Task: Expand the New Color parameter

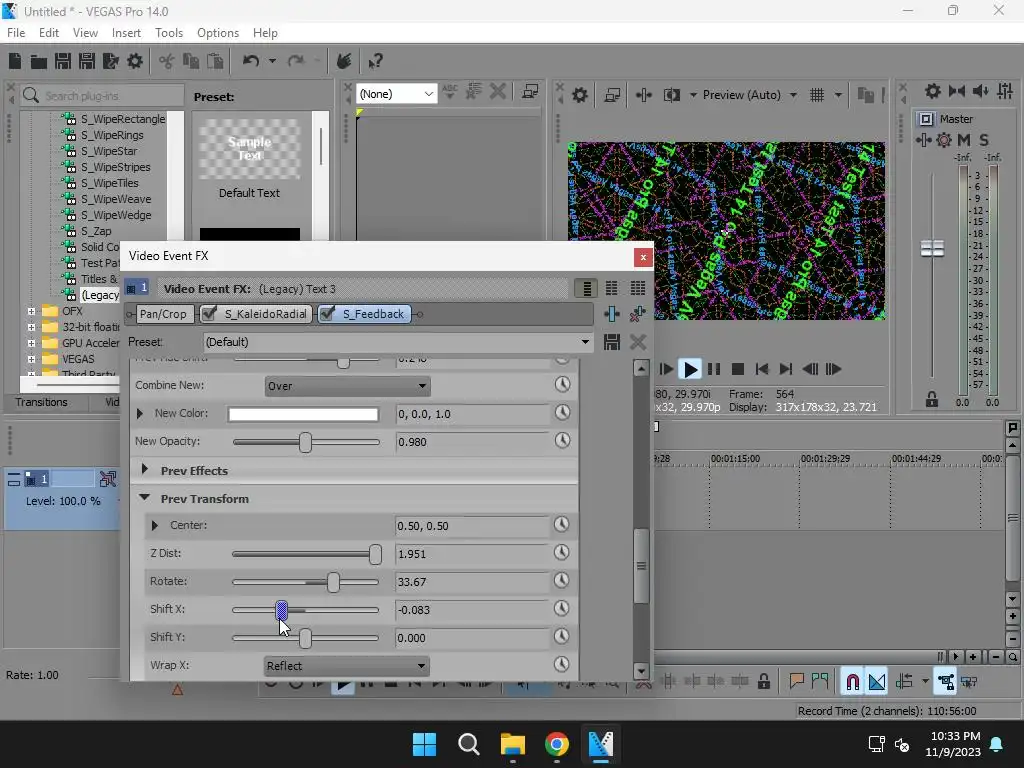Action: tap(140, 413)
